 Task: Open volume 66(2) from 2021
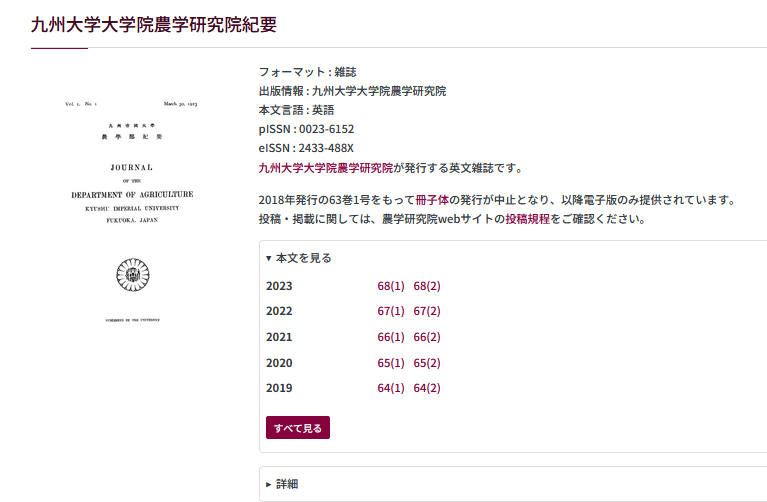pos(427,337)
